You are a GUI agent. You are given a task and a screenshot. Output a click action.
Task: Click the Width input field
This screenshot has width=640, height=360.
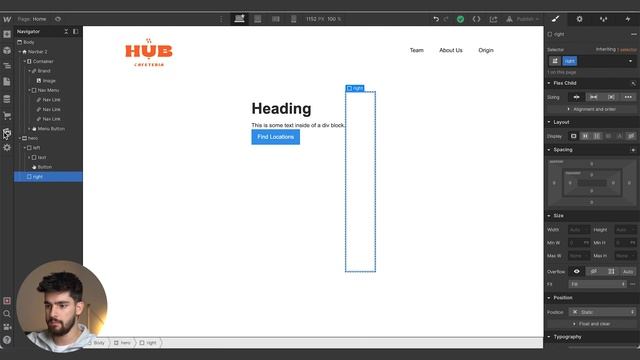tap(579, 230)
